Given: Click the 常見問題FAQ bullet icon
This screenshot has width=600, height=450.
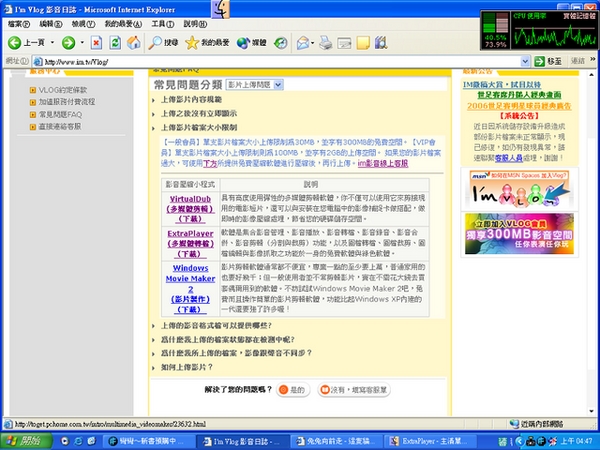Looking at the screenshot, I should tap(33, 114).
